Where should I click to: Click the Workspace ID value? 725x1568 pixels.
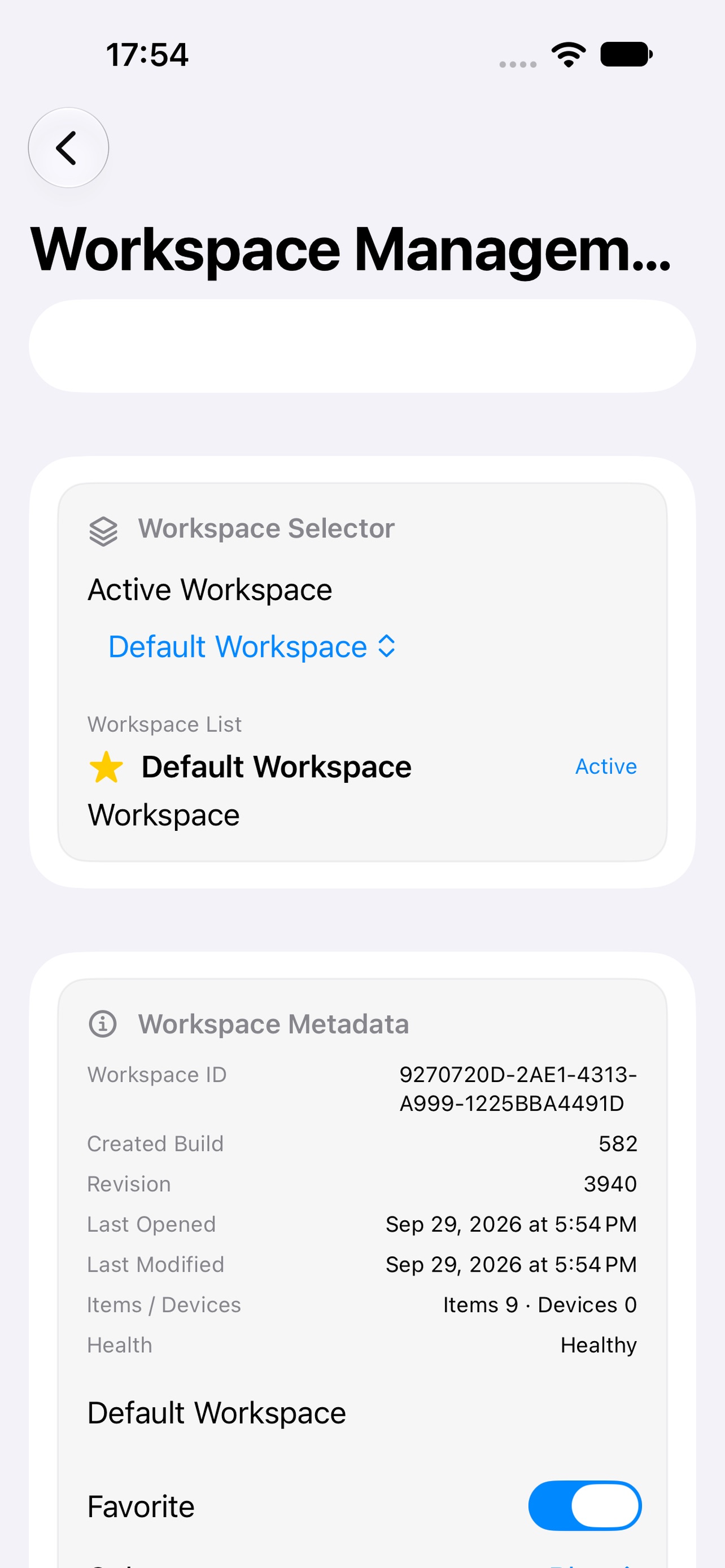point(518,1089)
